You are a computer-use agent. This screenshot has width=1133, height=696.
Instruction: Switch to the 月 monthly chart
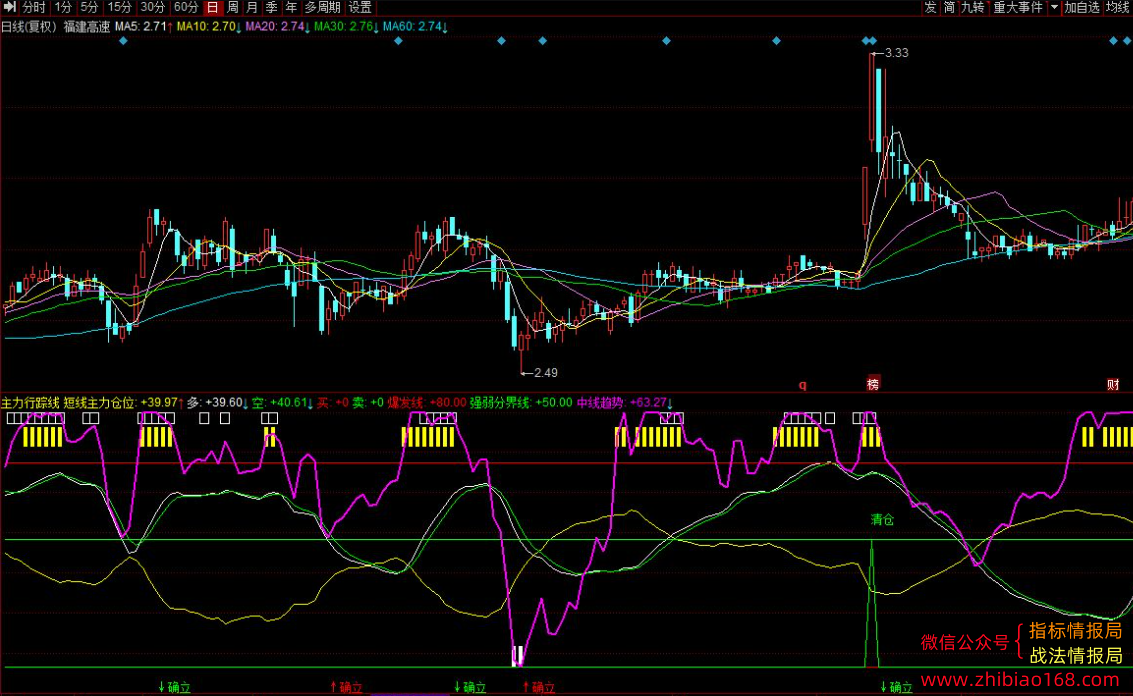click(x=252, y=7)
